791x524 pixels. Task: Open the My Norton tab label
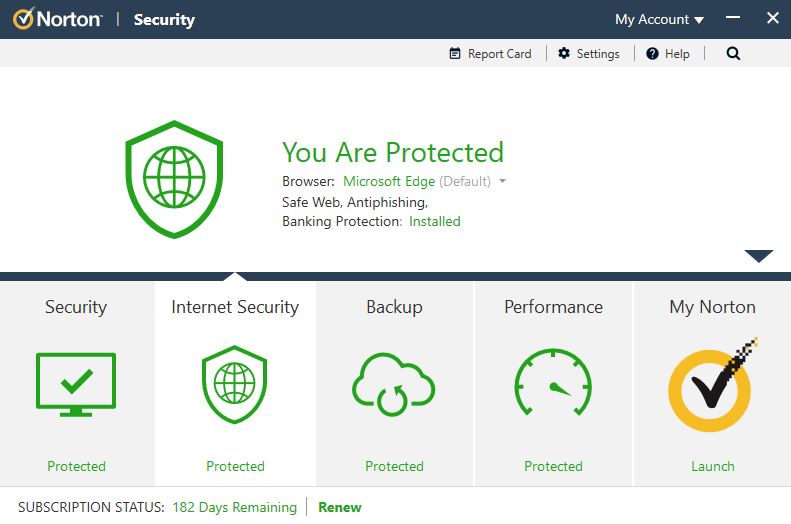pos(712,307)
